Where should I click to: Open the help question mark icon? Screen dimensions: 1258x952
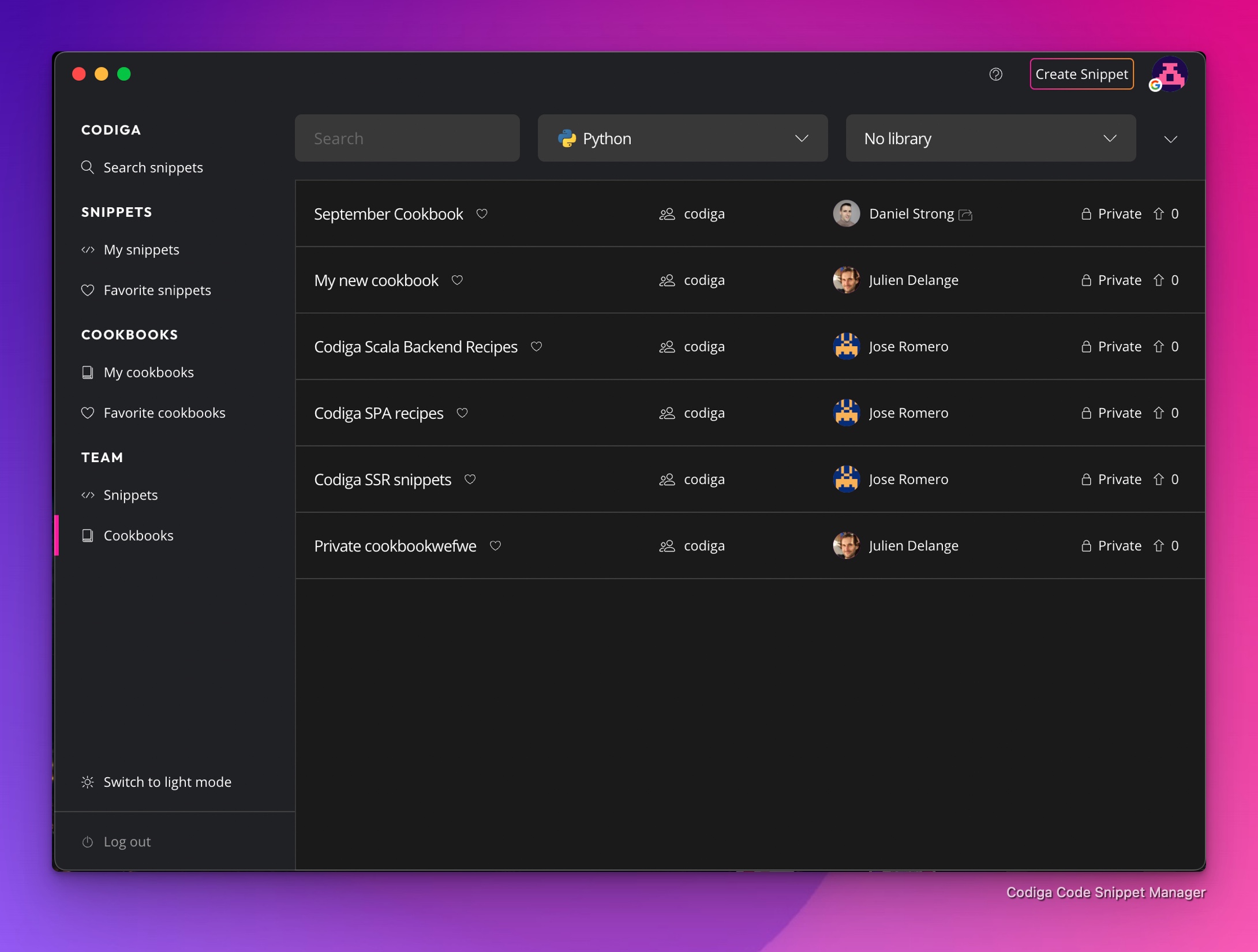(995, 74)
